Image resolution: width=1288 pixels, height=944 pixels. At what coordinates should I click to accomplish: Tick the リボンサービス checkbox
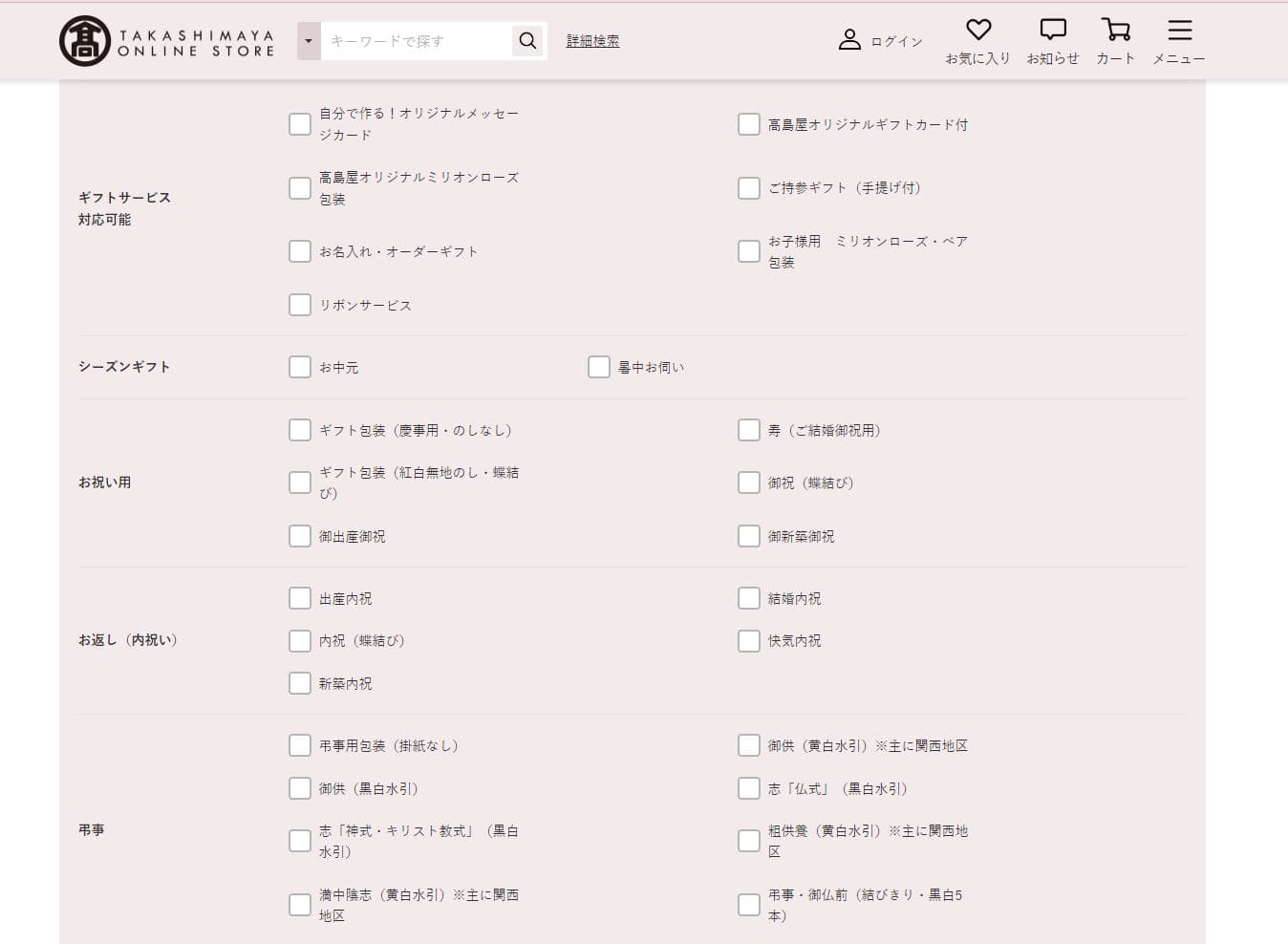[300, 305]
